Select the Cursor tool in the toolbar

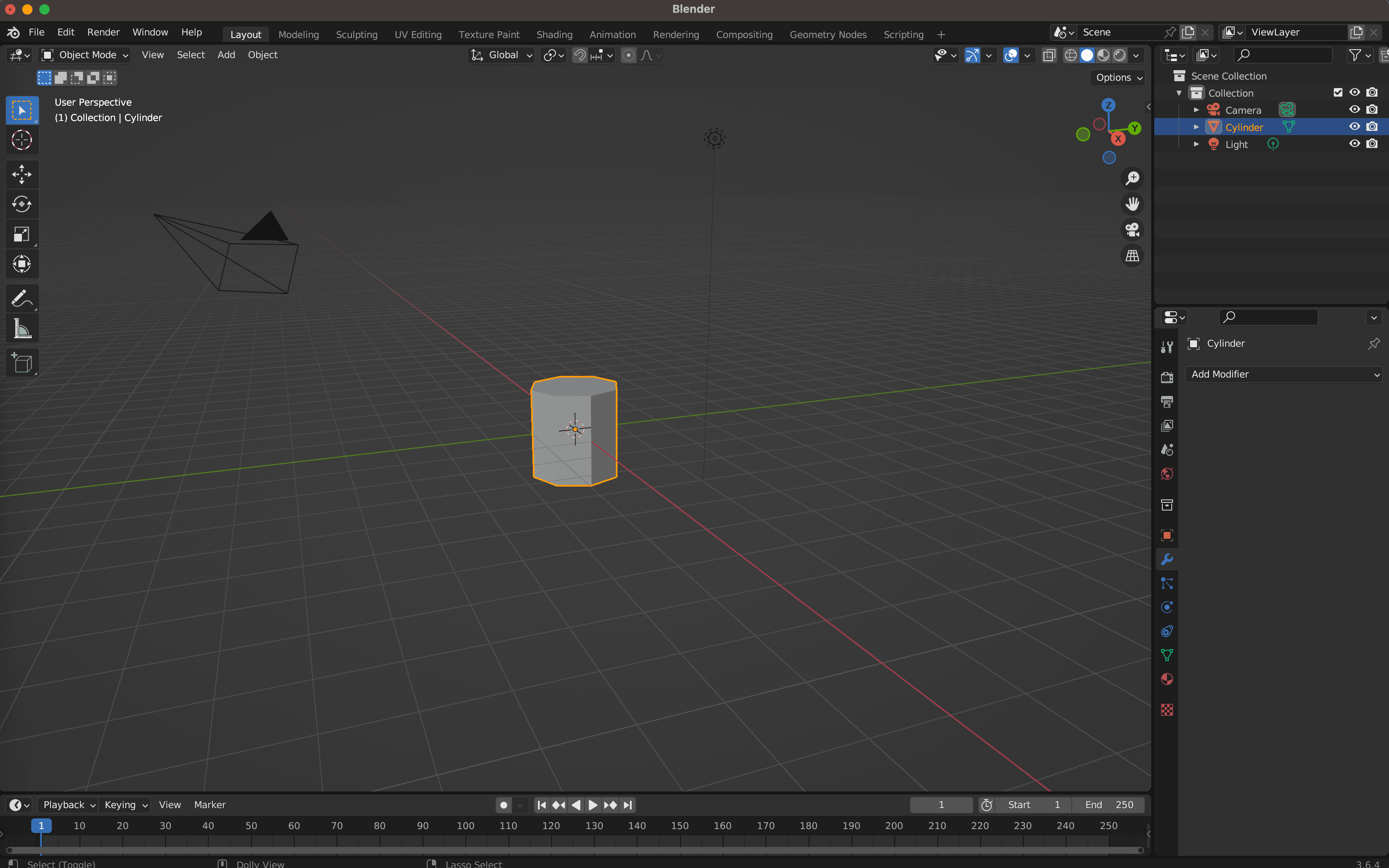pyautogui.click(x=22, y=139)
